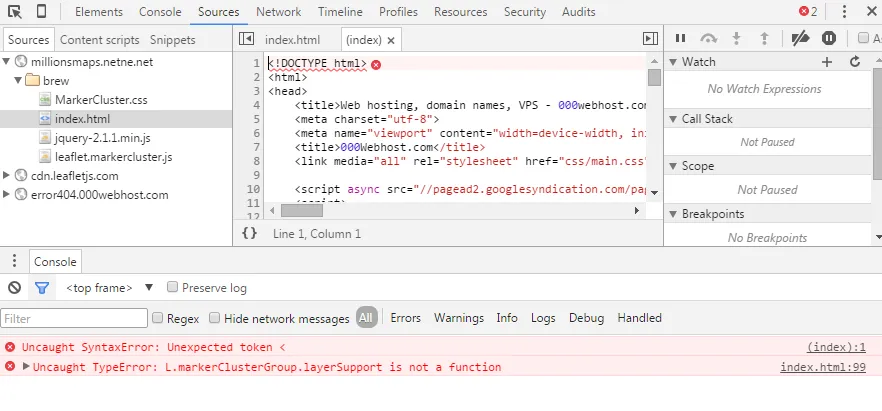Collapse millionsmaps.netne.net tree node
This screenshot has height=411, width=882.
(x=6, y=61)
